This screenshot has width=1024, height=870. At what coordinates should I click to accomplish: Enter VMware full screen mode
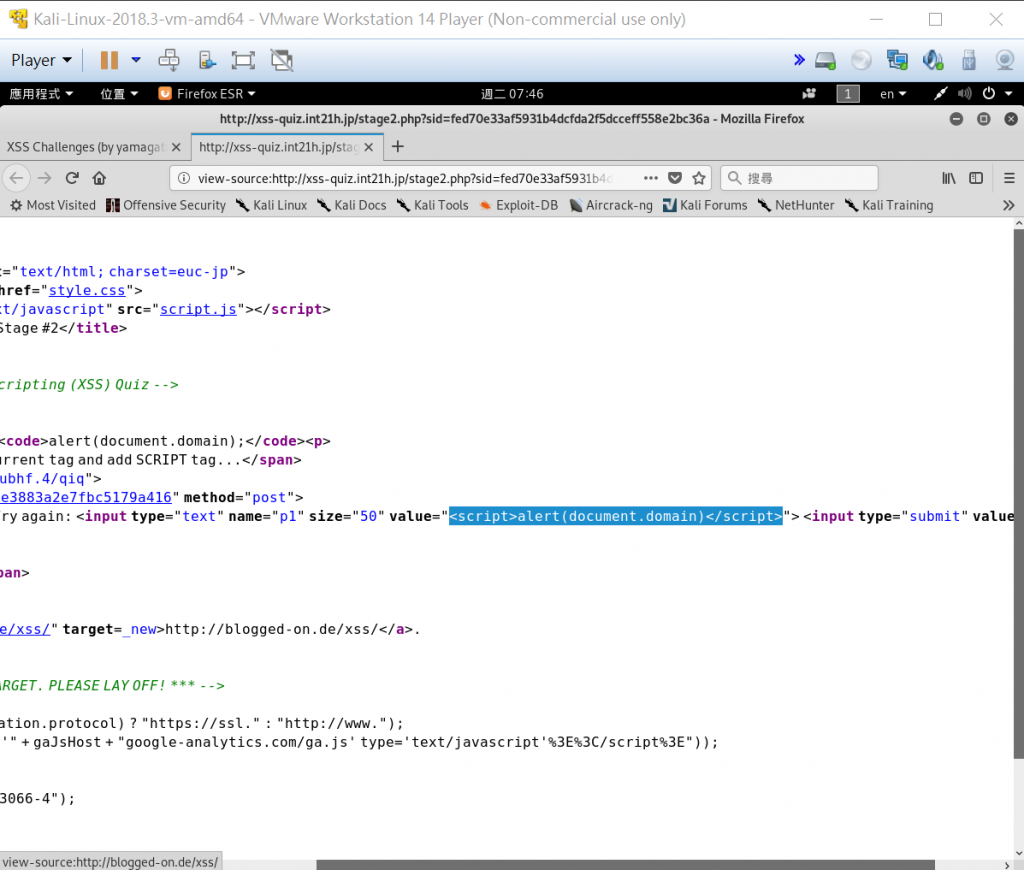243,60
